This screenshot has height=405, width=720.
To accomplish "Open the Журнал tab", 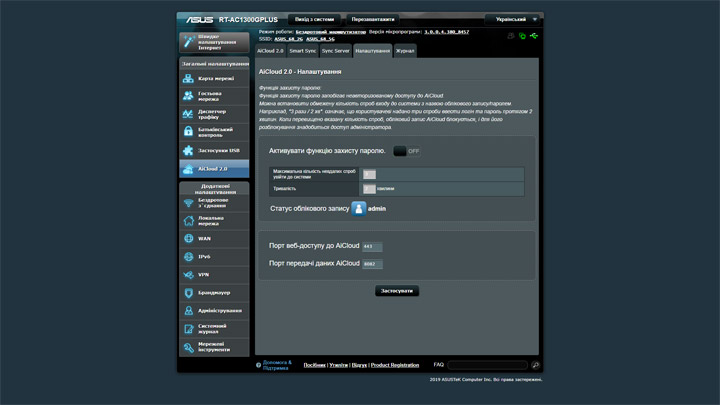I will [x=405, y=51].
